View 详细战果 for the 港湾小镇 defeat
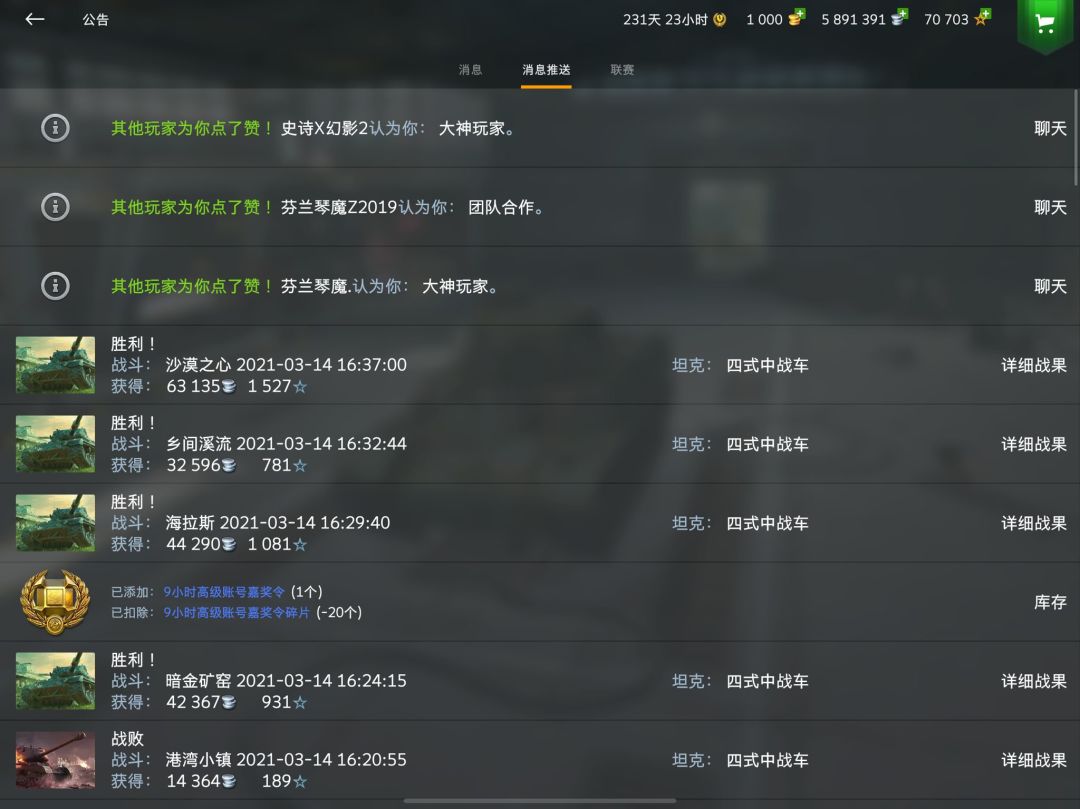 [1033, 760]
